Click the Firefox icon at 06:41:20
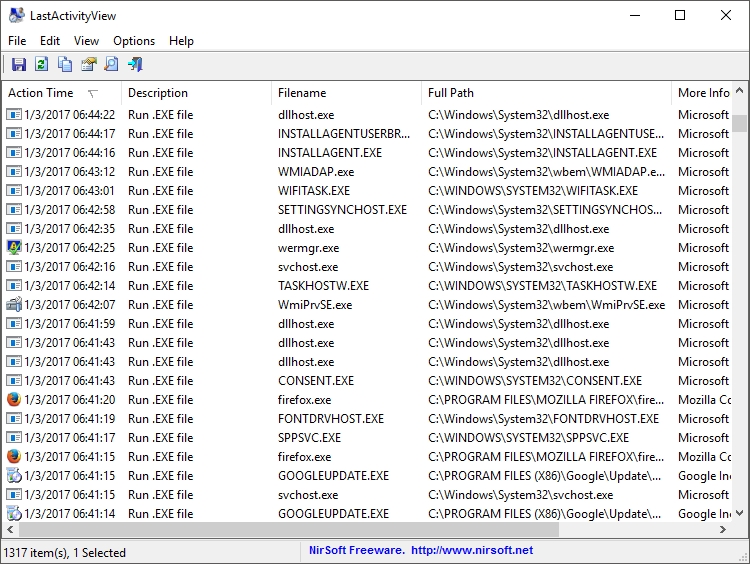Viewport: 750px width, 564px height. click(x=14, y=399)
